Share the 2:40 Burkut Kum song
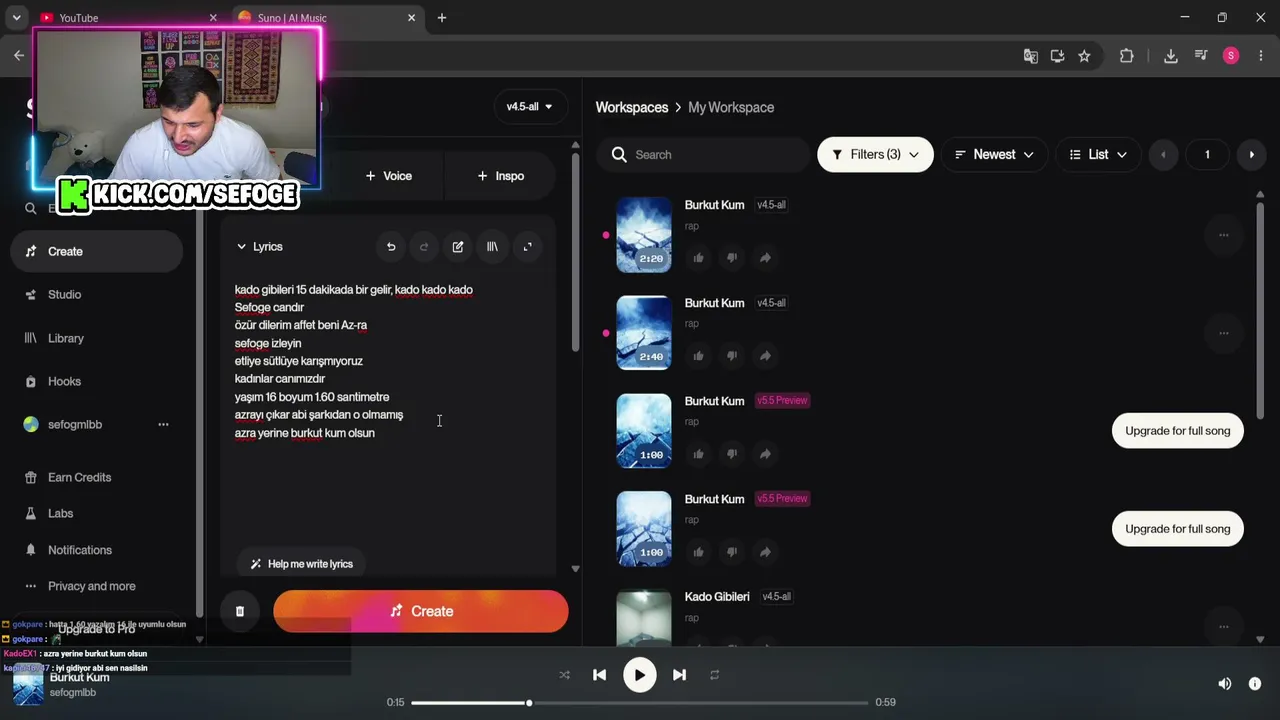1280x720 pixels. pyautogui.click(x=765, y=356)
